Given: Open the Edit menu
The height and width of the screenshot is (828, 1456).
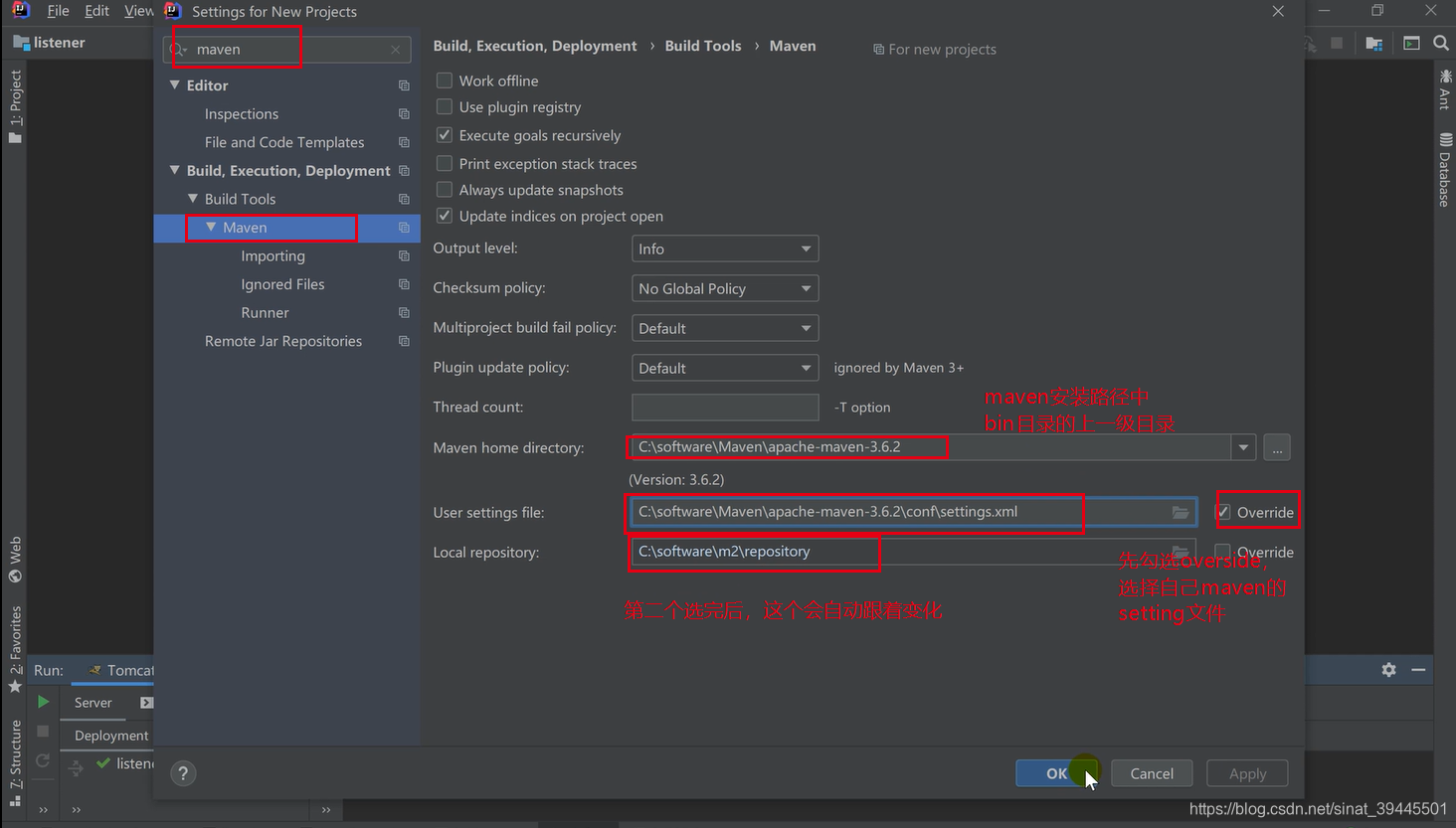Looking at the screenshot, I should point(97,11).
